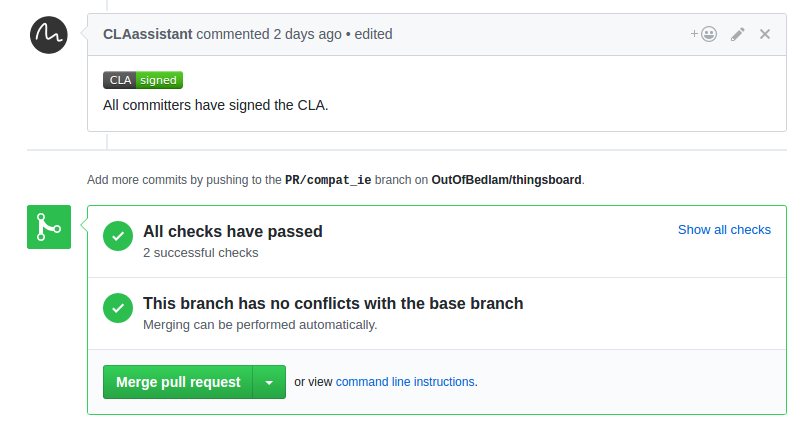This screenshot has width=801, height=421.
Task: Open CLAassistant user profile link
Action: click(x=147, y=34)
